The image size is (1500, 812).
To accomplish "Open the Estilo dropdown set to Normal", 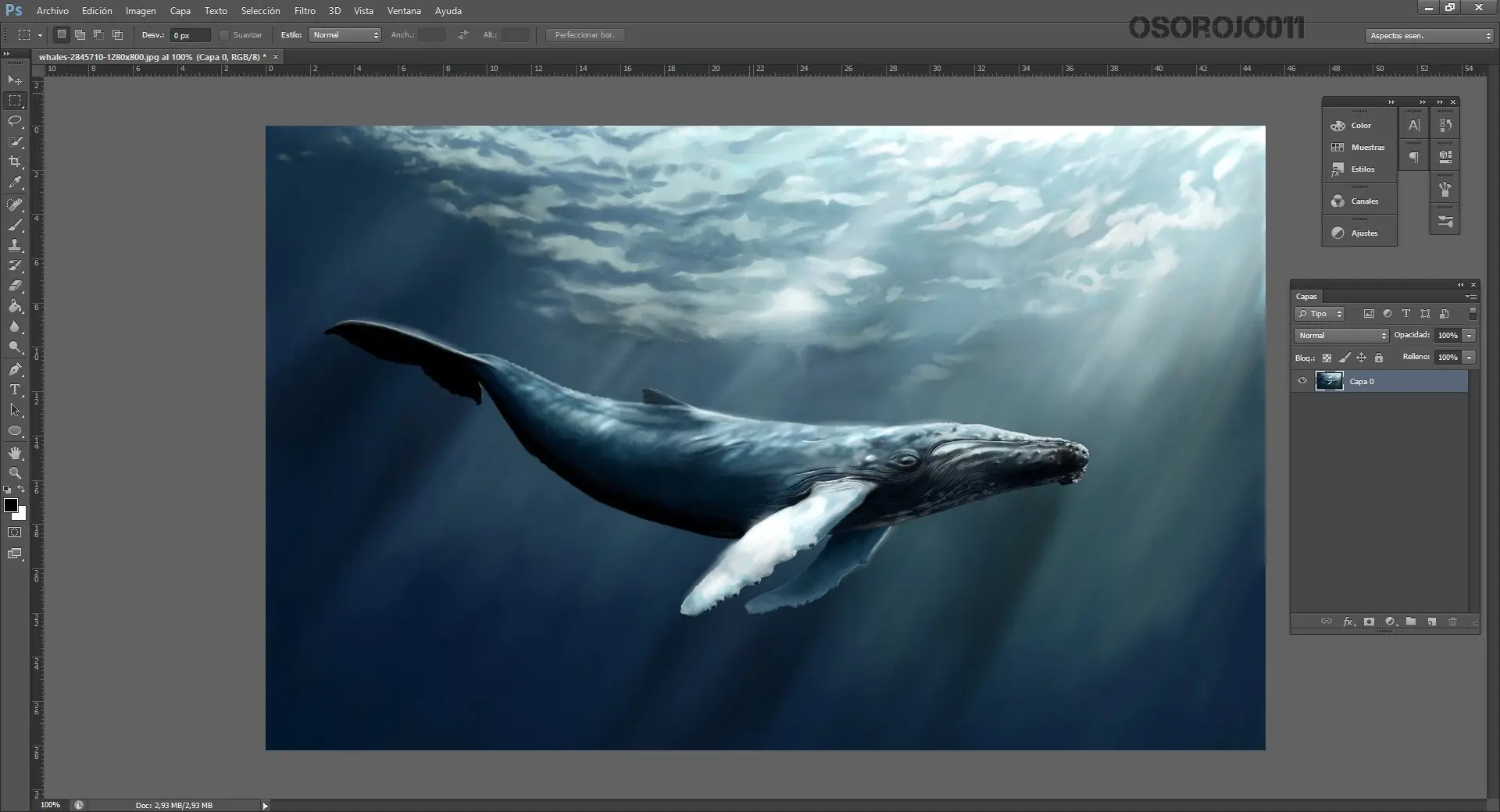I will pyautogui.click(x=345, y=35).
